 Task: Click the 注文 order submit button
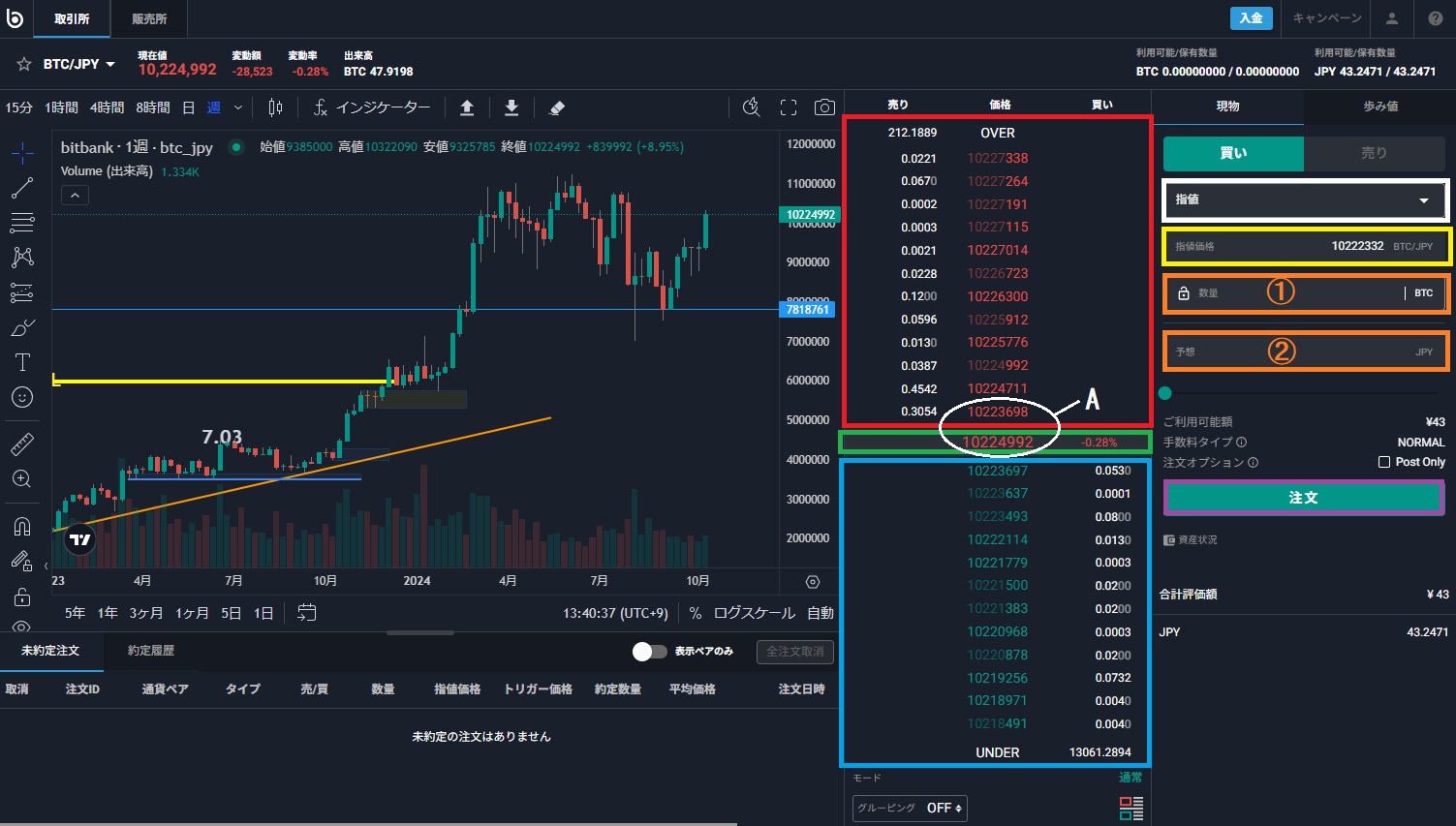(x=1303, y=498)
